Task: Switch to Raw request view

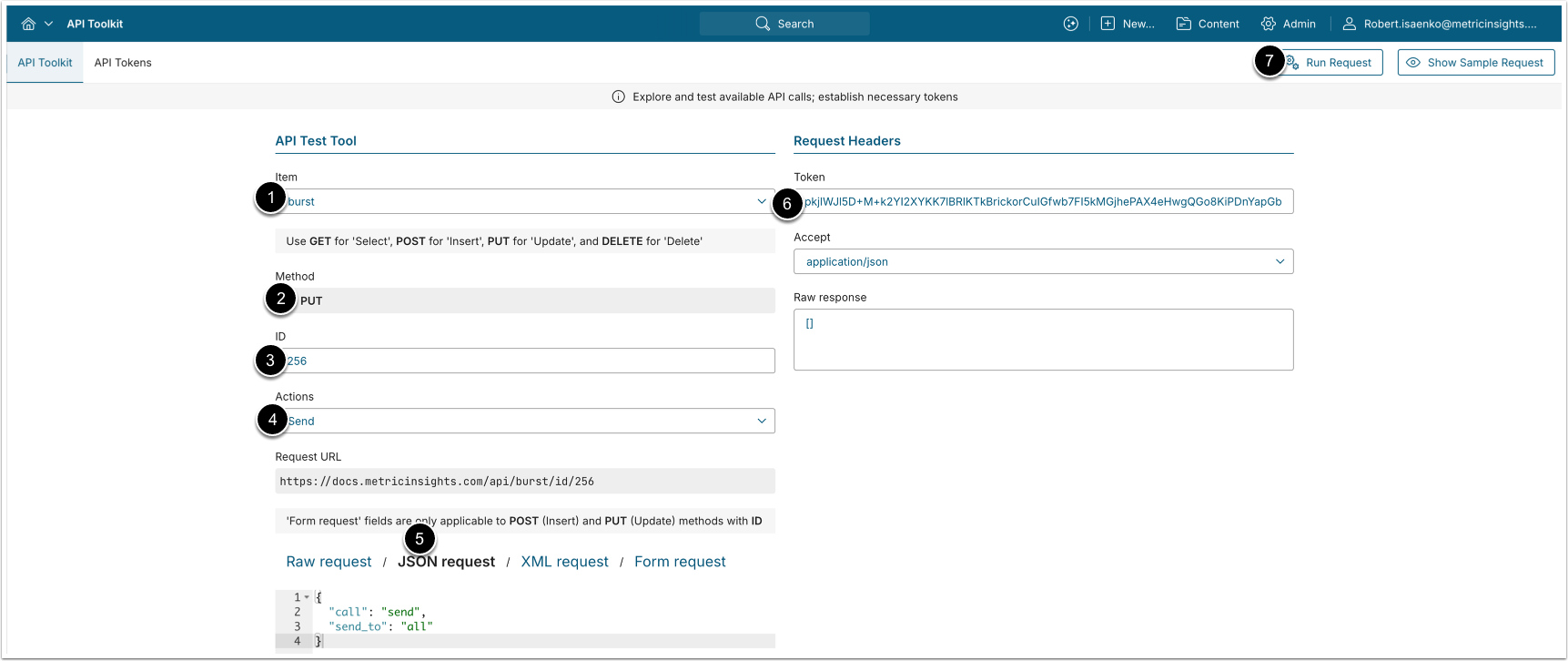Action: [x=329, y=562]
